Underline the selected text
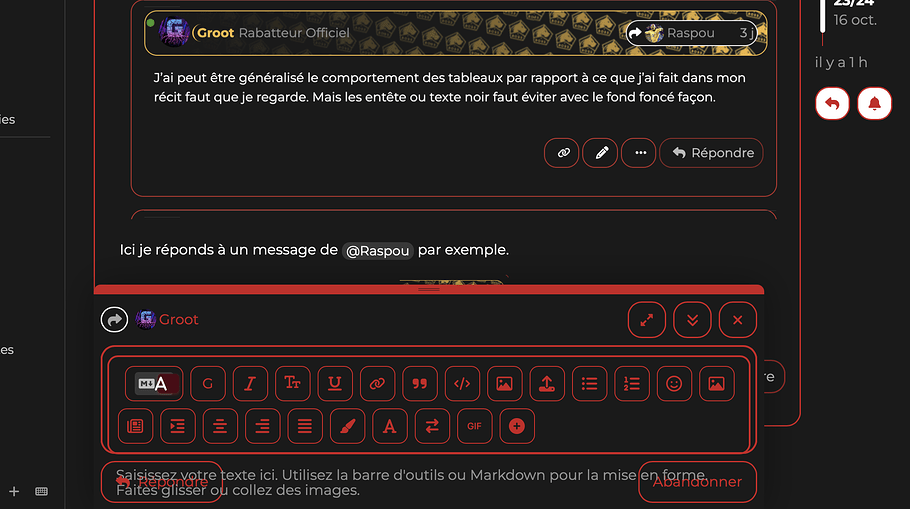 (x=335, y=384)
